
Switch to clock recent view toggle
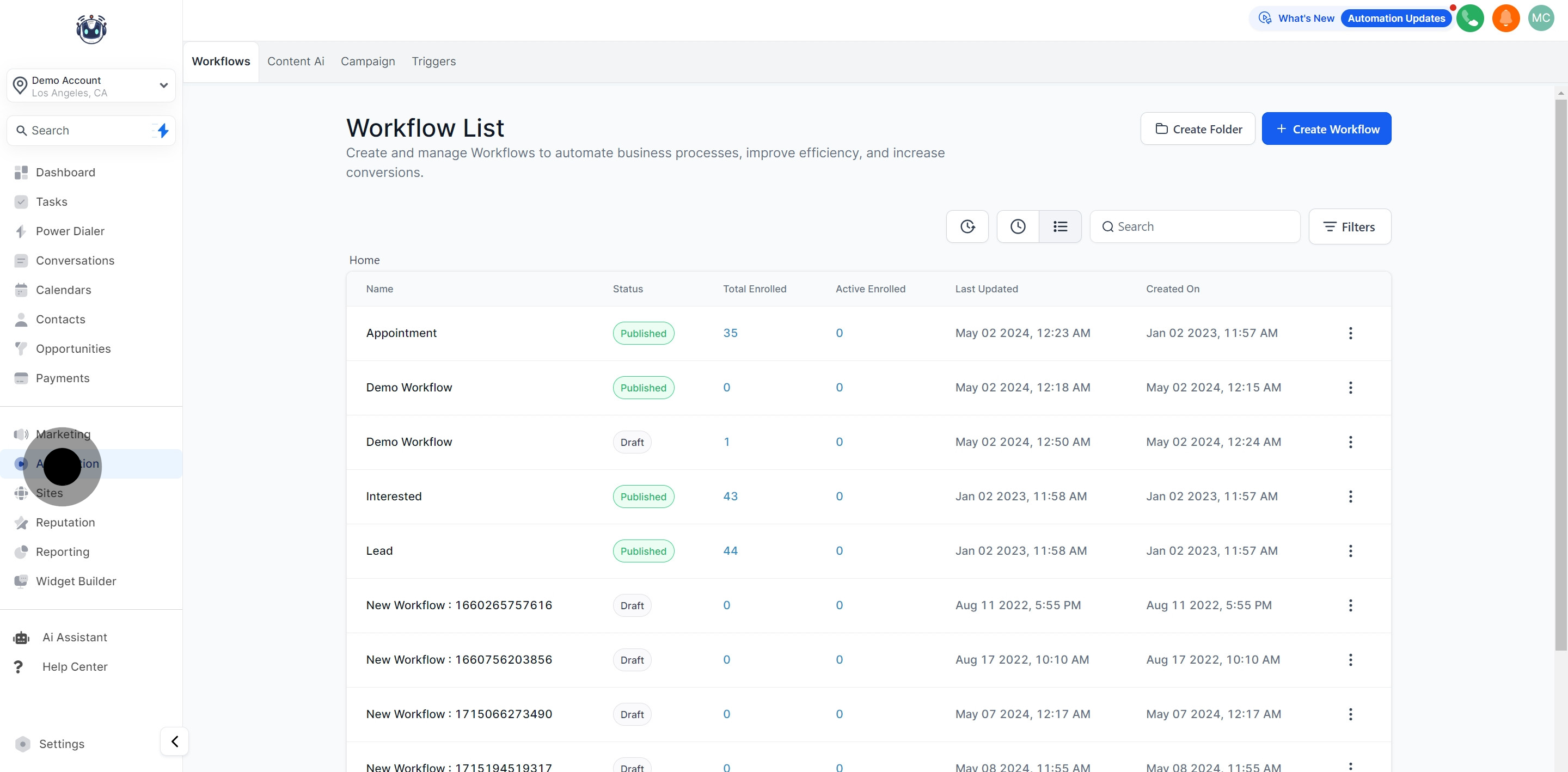point(1018,226)
